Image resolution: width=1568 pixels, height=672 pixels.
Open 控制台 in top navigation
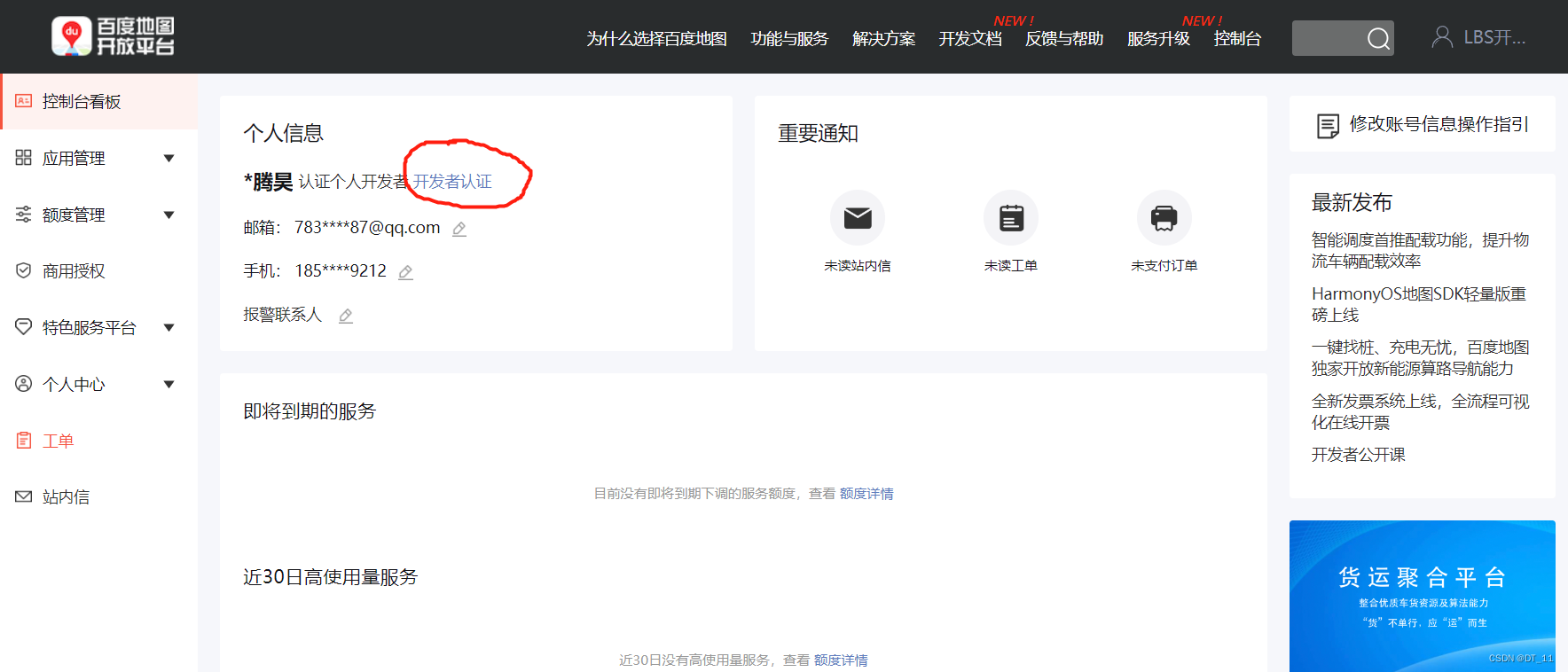point(1237,39)
